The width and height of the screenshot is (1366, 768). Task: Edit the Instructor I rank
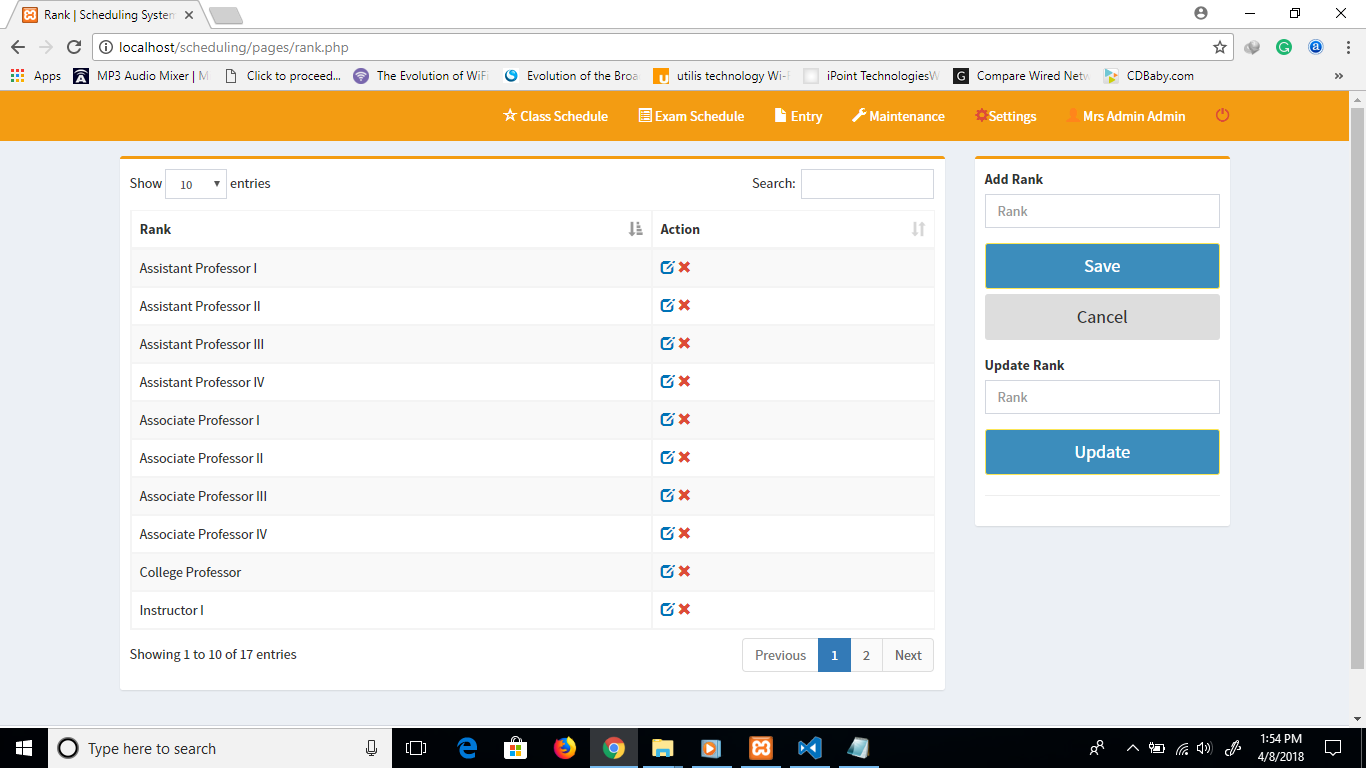(667, 609)
